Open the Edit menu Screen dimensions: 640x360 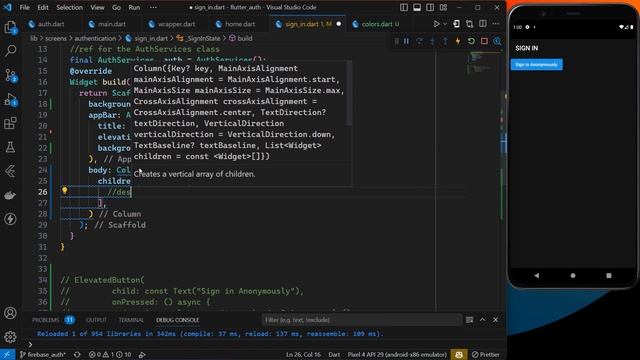coord(42,7)
